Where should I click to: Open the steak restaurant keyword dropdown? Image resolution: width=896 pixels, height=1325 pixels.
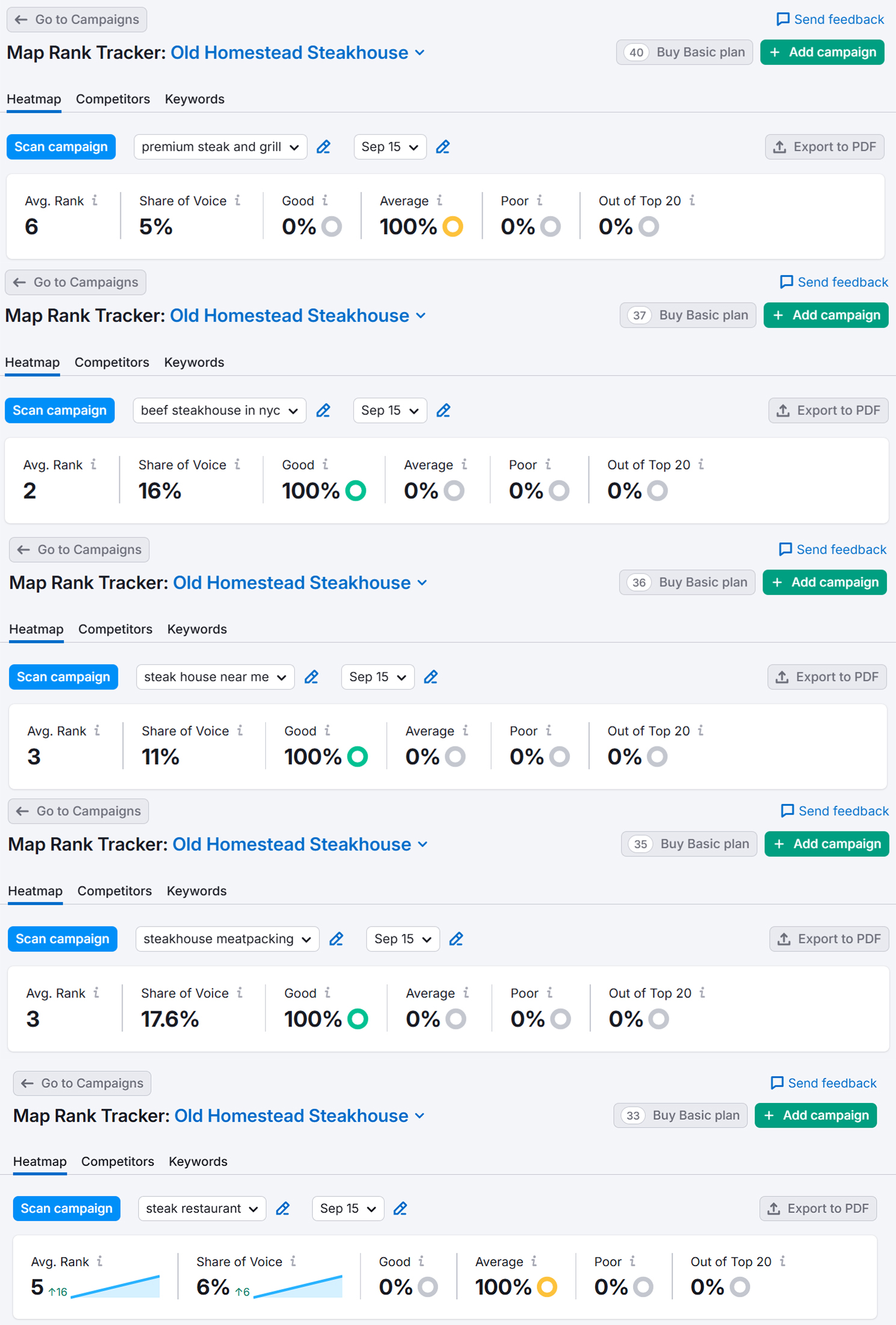click(x=202, y=1208)
